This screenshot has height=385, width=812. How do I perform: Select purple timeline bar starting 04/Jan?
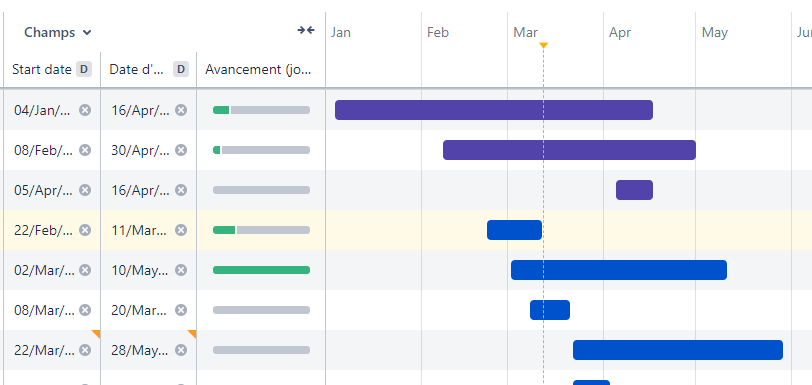[494, 110]
